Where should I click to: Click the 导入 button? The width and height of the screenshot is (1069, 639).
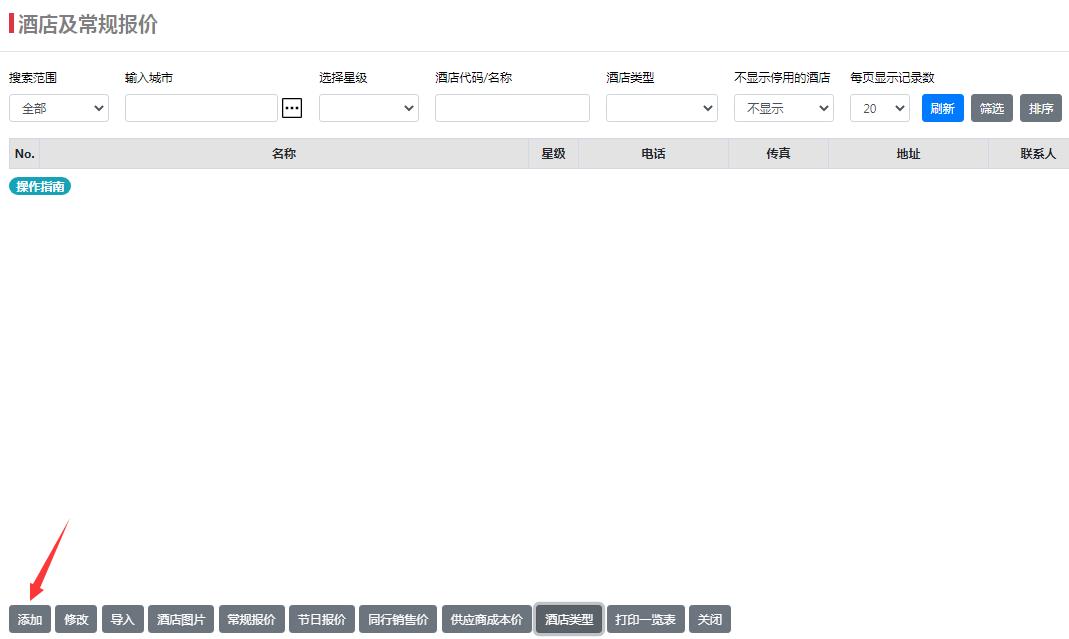click(123, 619)
